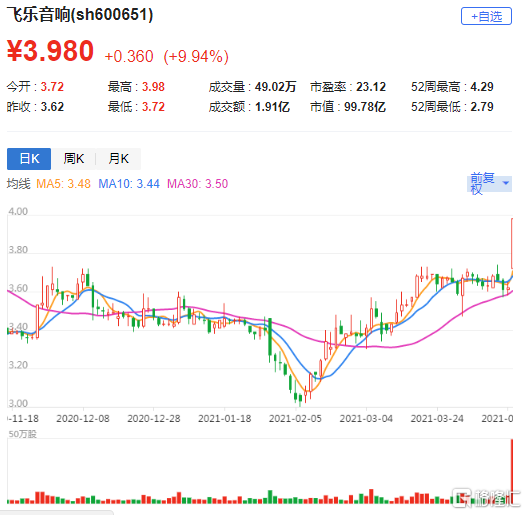Click the 最高 high value 3.98

[x=153, y=87]
